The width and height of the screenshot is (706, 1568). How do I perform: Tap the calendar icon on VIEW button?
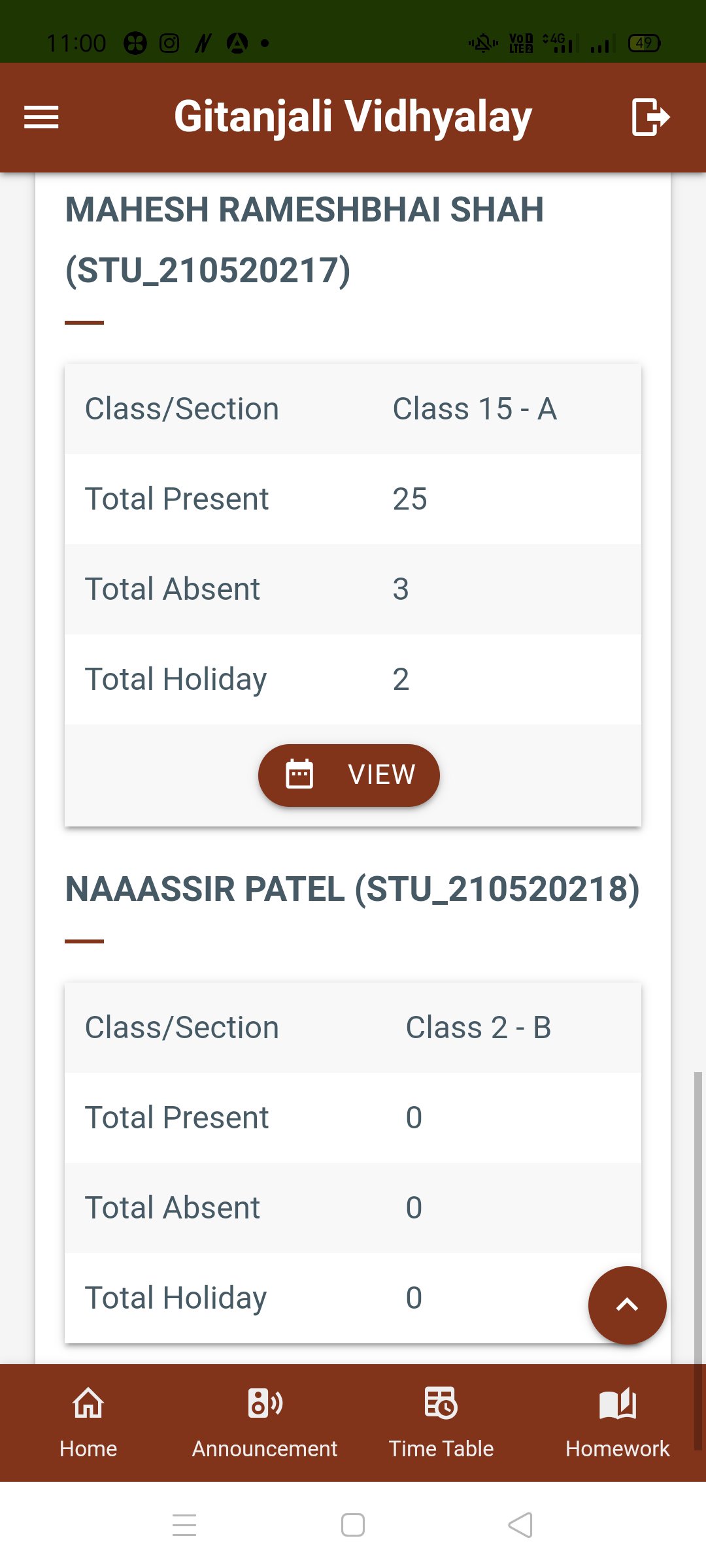click(x=299, y=775)
